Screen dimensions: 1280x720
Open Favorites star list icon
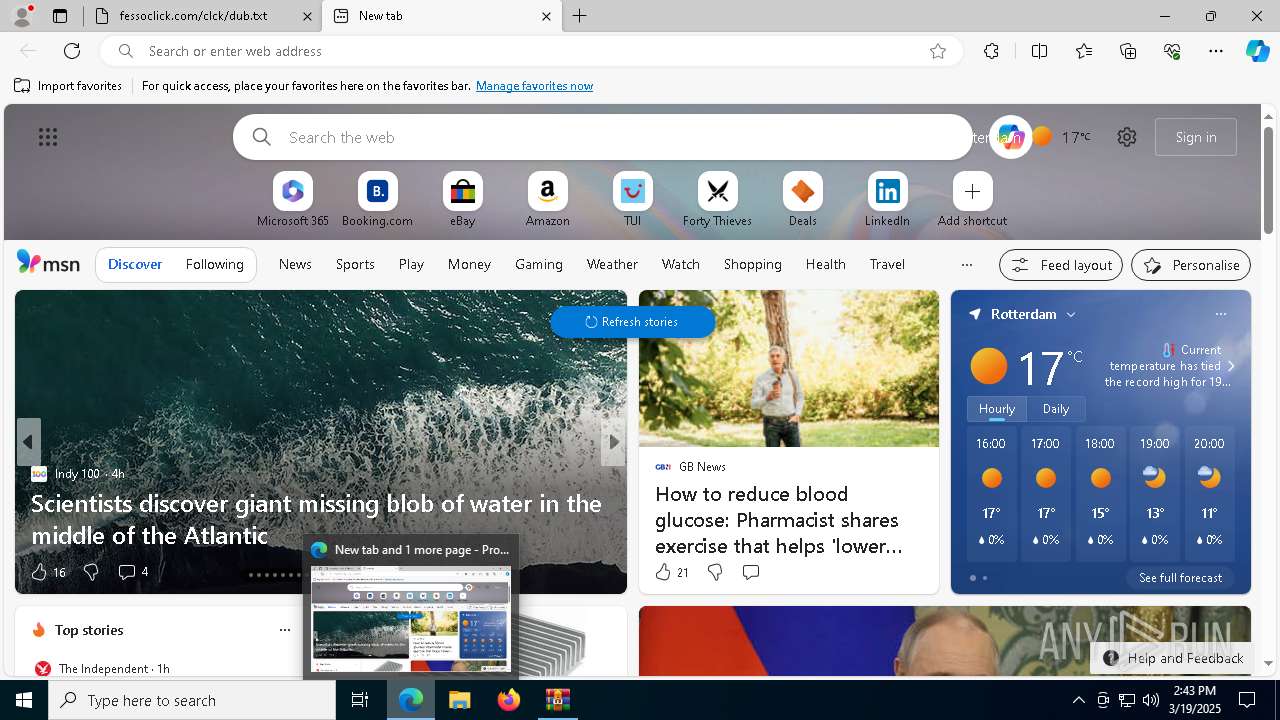coord(1084,51)
